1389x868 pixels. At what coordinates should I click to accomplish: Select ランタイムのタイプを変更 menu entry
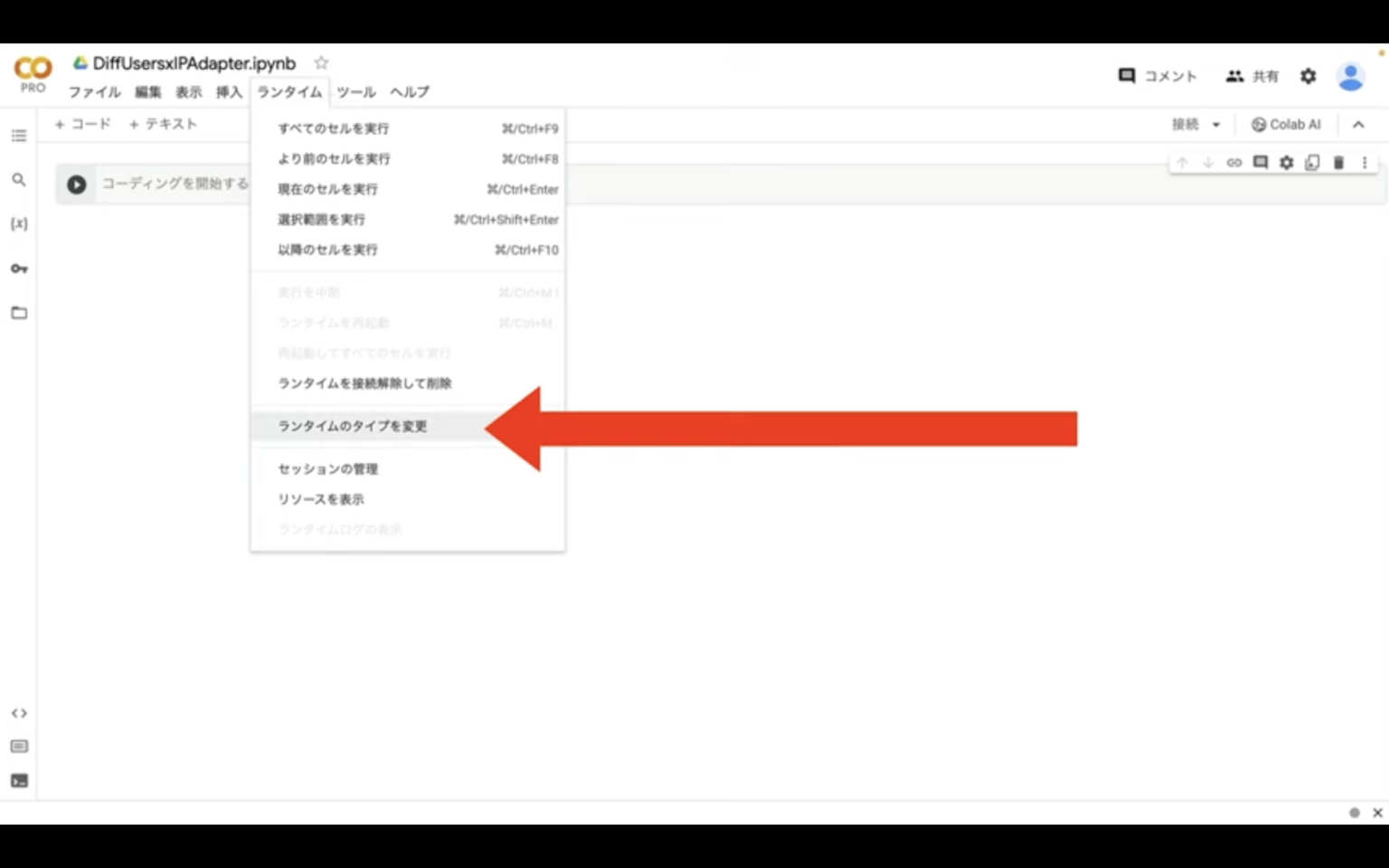(x=353, y=426)
